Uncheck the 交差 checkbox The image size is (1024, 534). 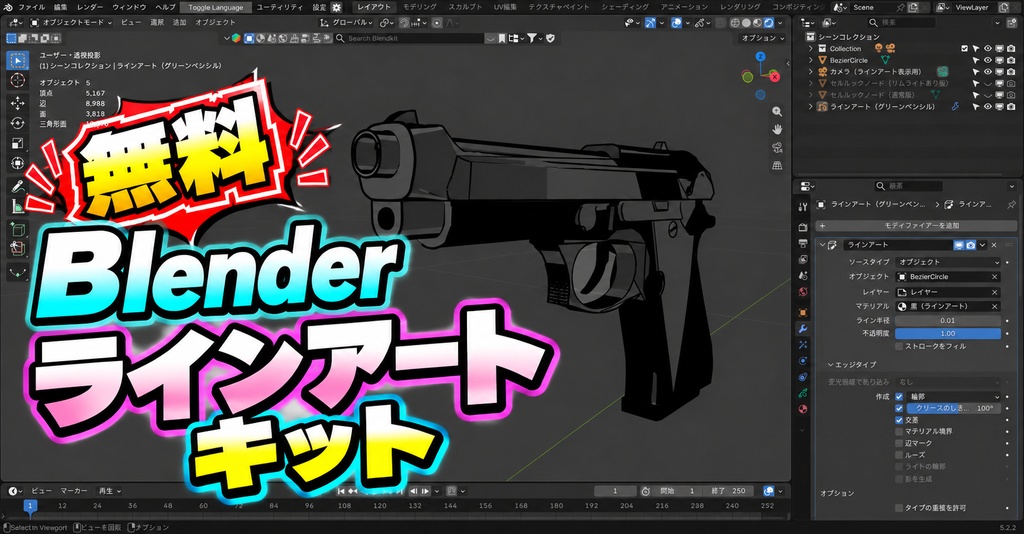coord(899,420)
